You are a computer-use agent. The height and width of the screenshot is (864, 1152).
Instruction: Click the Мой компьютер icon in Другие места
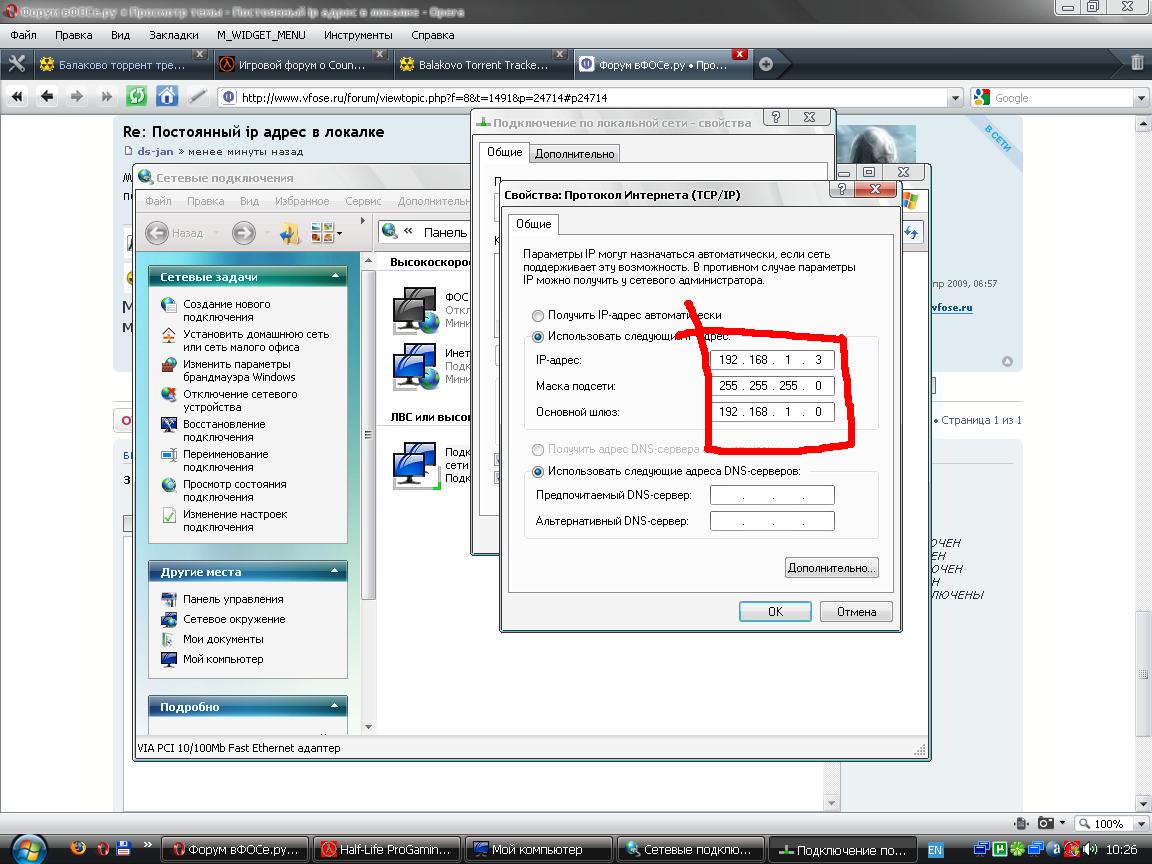168,659
